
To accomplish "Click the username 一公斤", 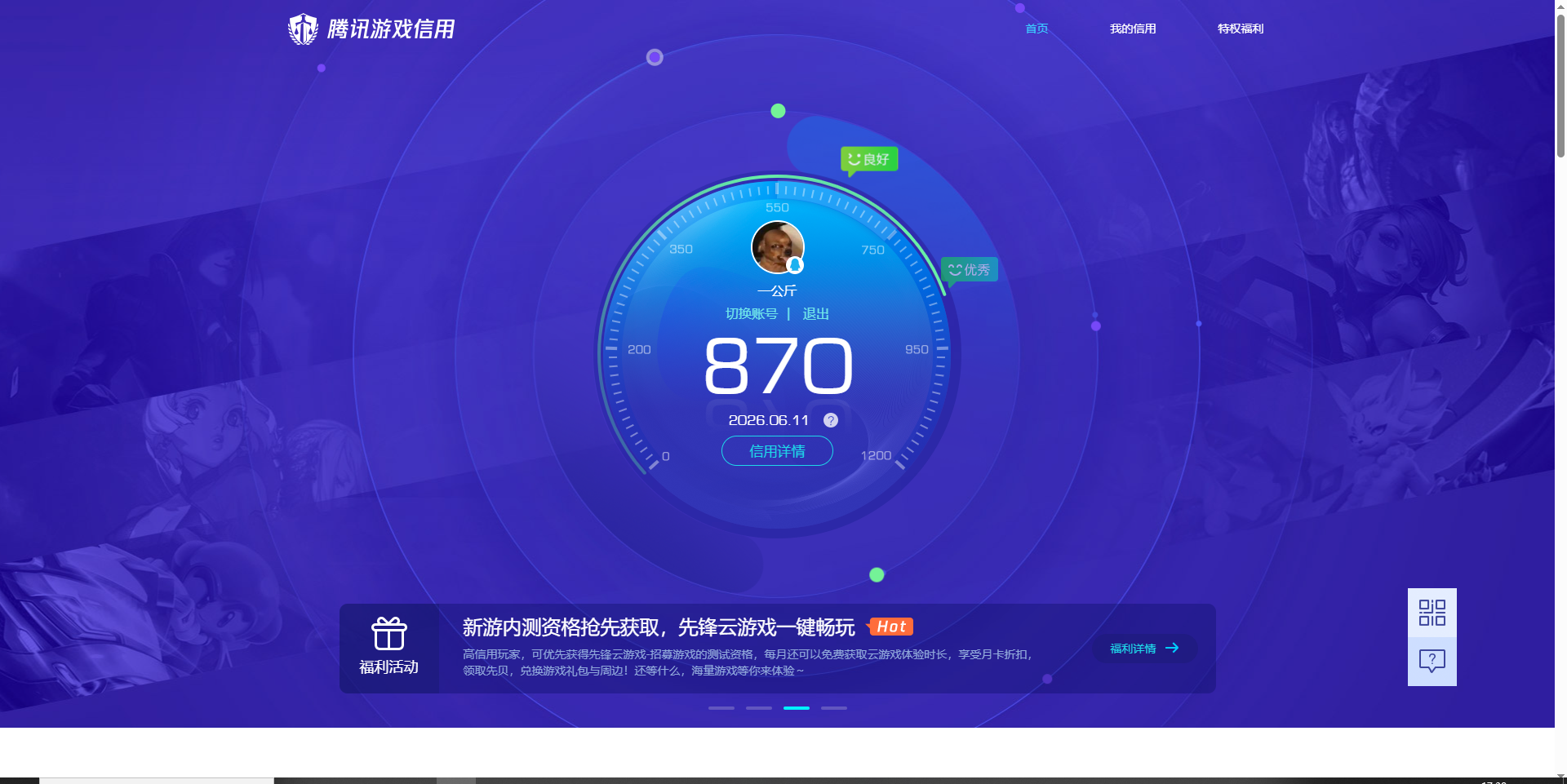I will [x=777, y=291].
